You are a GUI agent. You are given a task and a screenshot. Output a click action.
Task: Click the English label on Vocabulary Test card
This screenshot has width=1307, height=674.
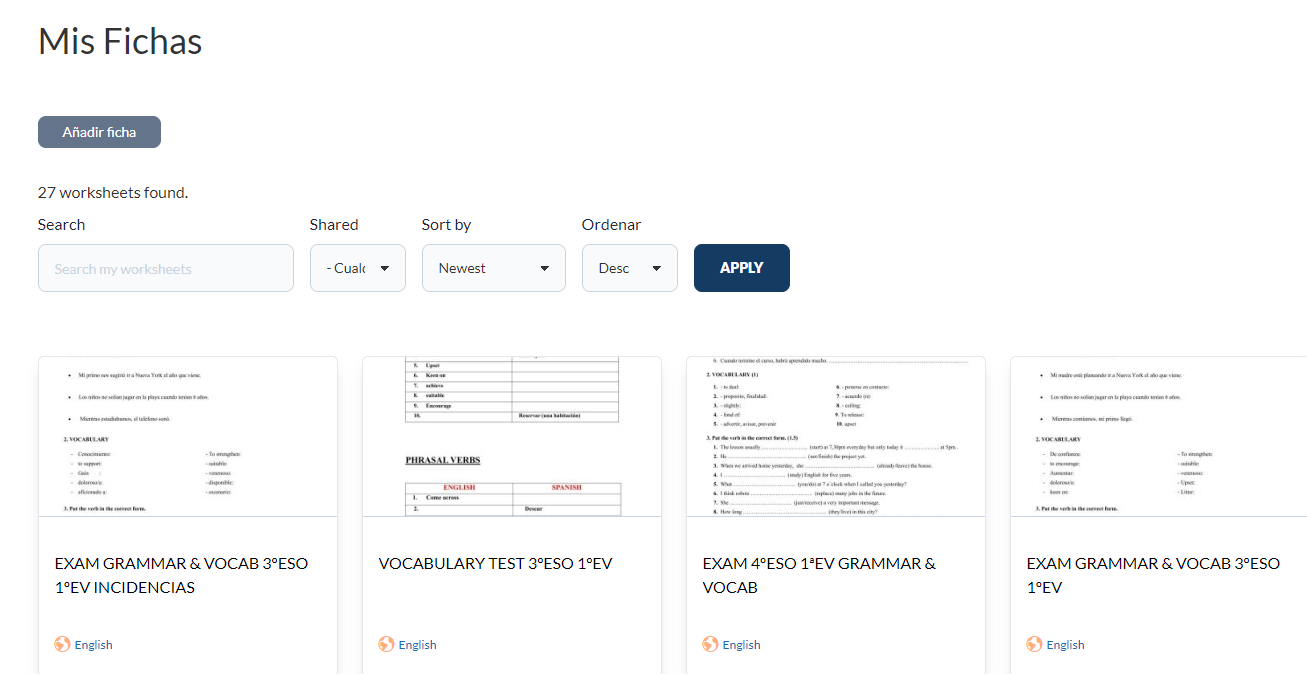point(417,645)
